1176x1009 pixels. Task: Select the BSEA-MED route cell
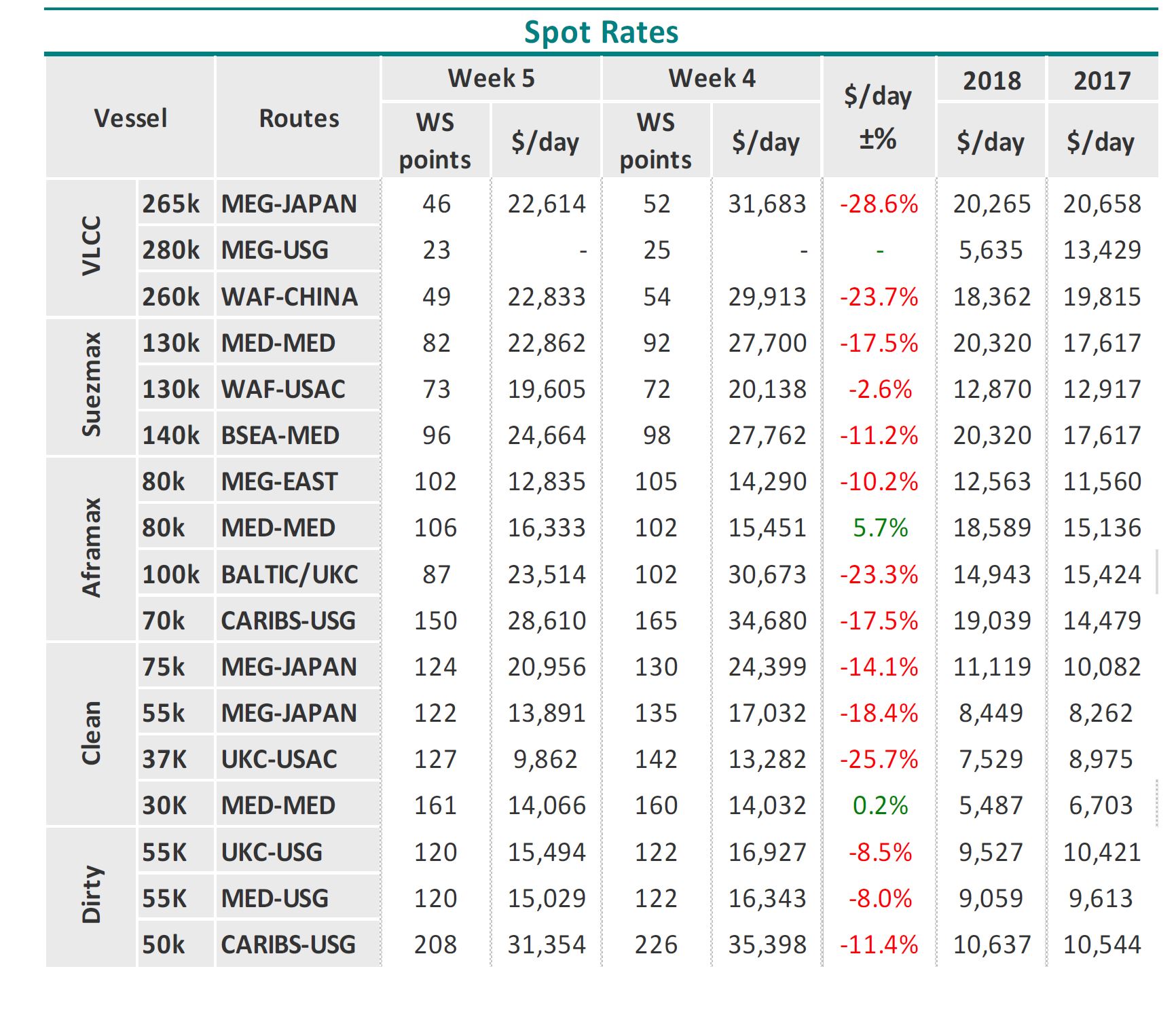[297, 435]
